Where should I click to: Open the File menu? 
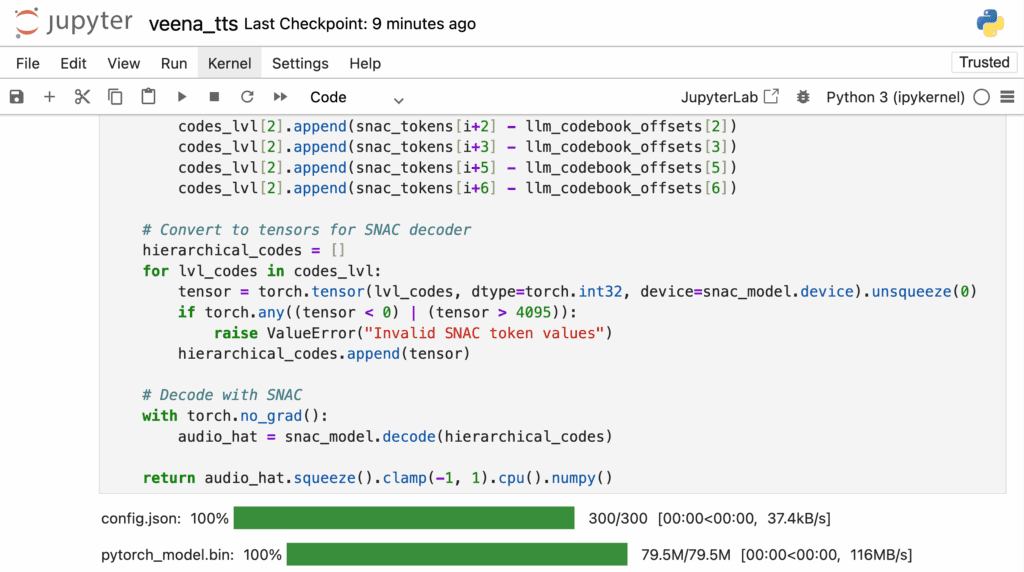(28, 63)
